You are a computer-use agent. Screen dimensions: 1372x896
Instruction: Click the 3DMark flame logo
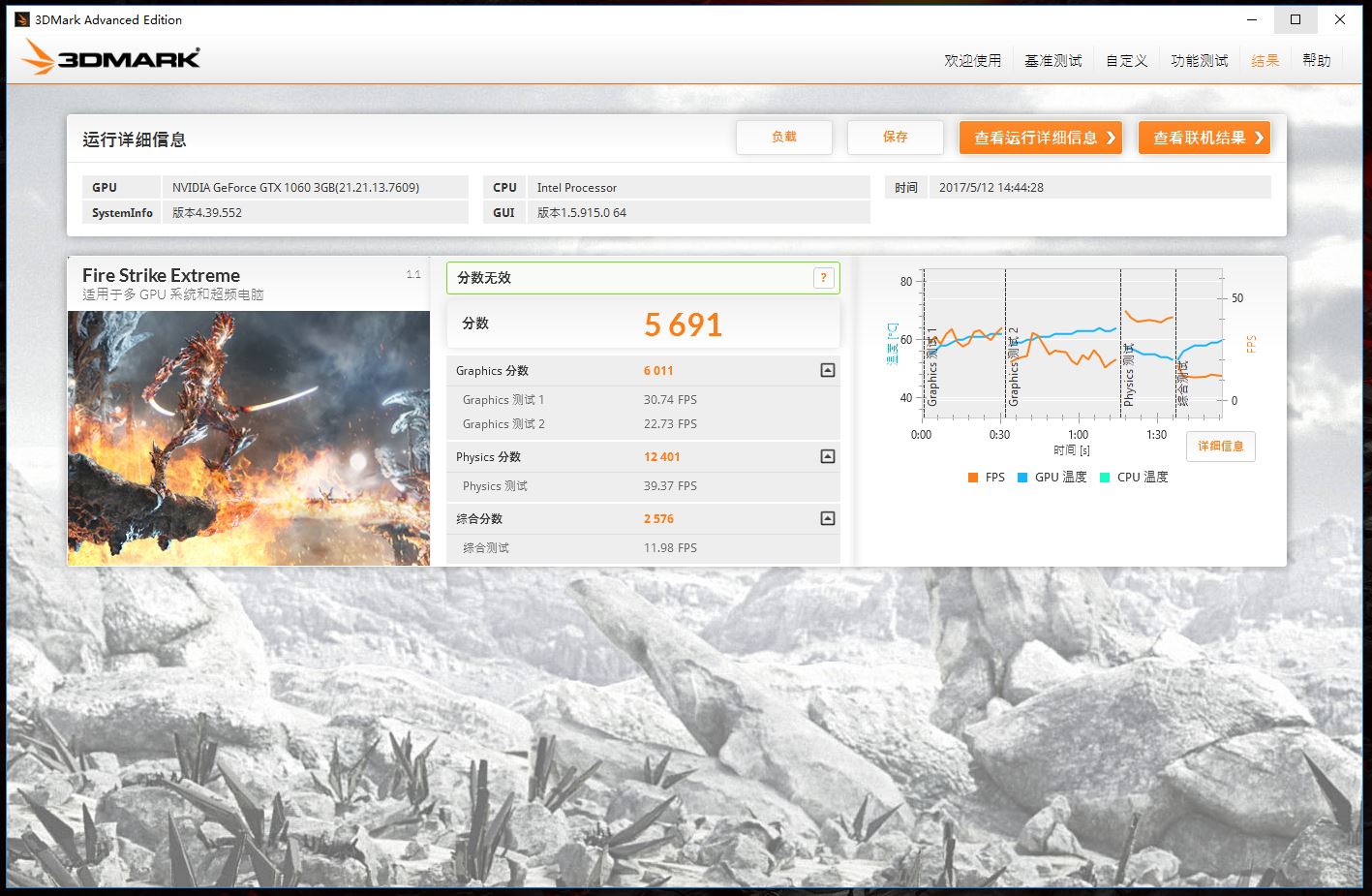tap(39, 56)
